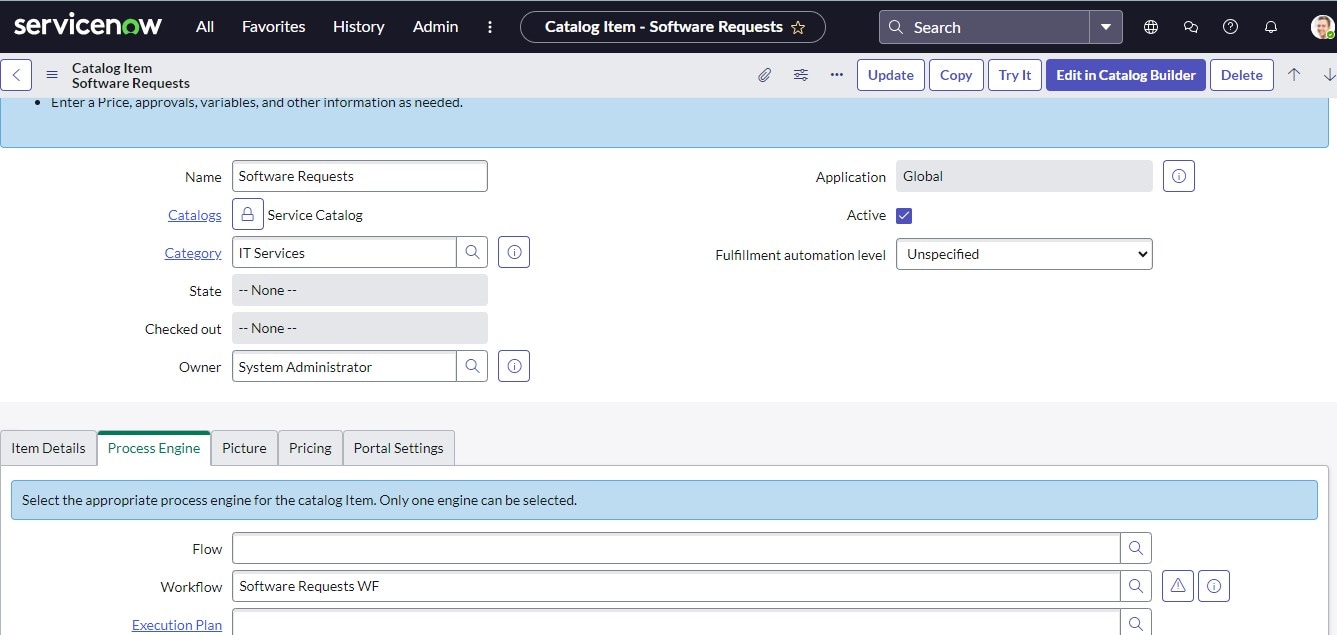The width and height of the screenshot is (1337, 635).
Task: Open the form context hamburger menu
Action: coord(51,74)
